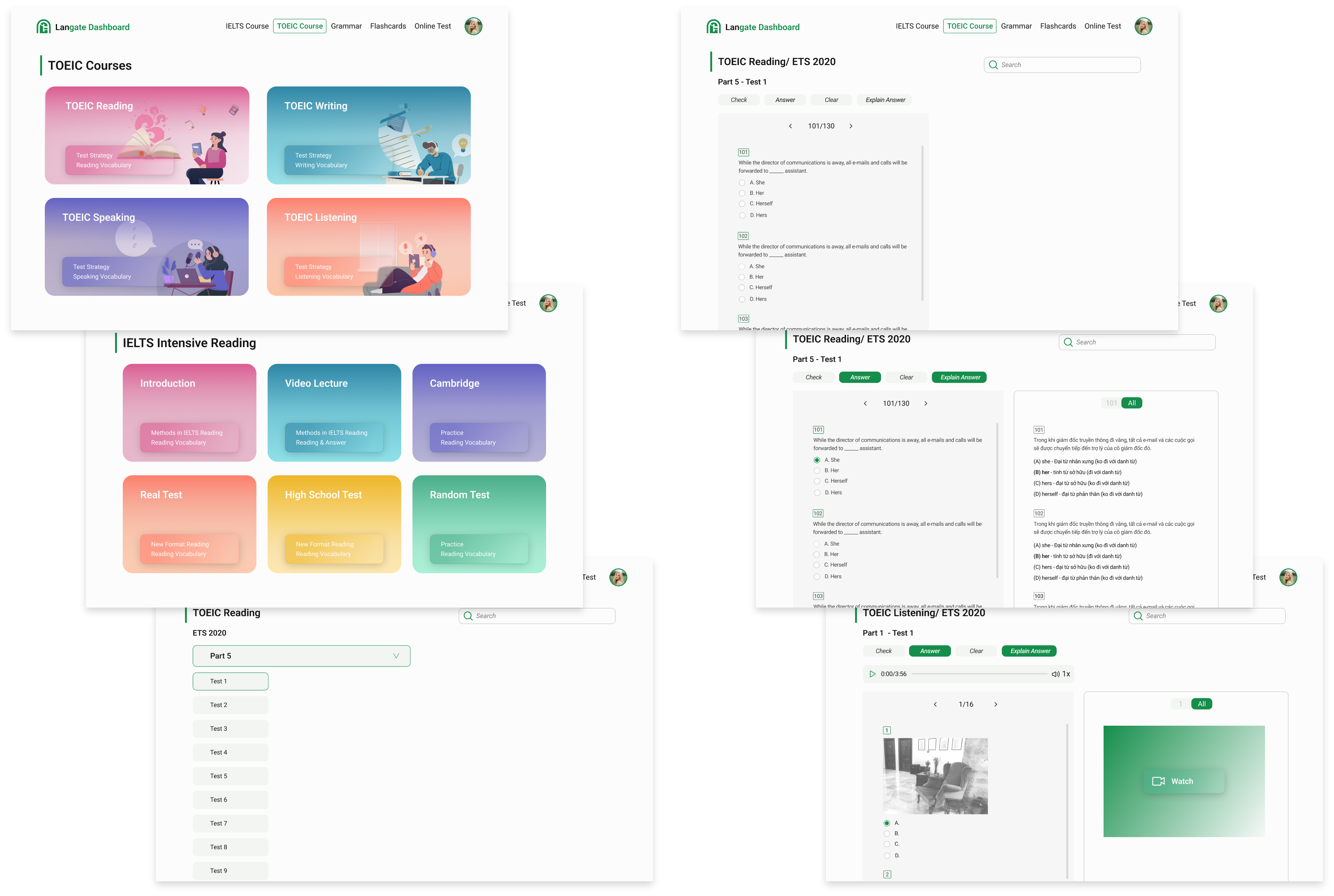Go to previous question in 101/130 top-right window
Image resolution: width=1334 pixels, height=896 pixels.
point(790,126)
